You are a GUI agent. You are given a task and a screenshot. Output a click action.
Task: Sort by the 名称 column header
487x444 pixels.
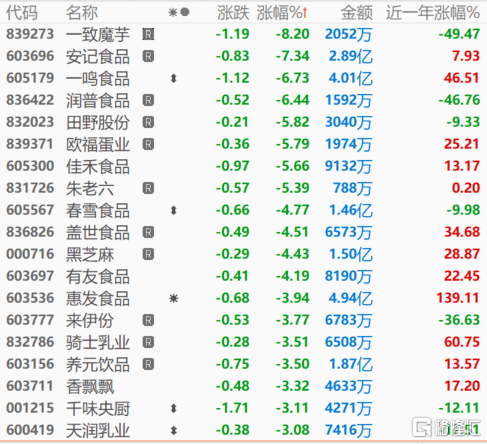coord(82,13)
